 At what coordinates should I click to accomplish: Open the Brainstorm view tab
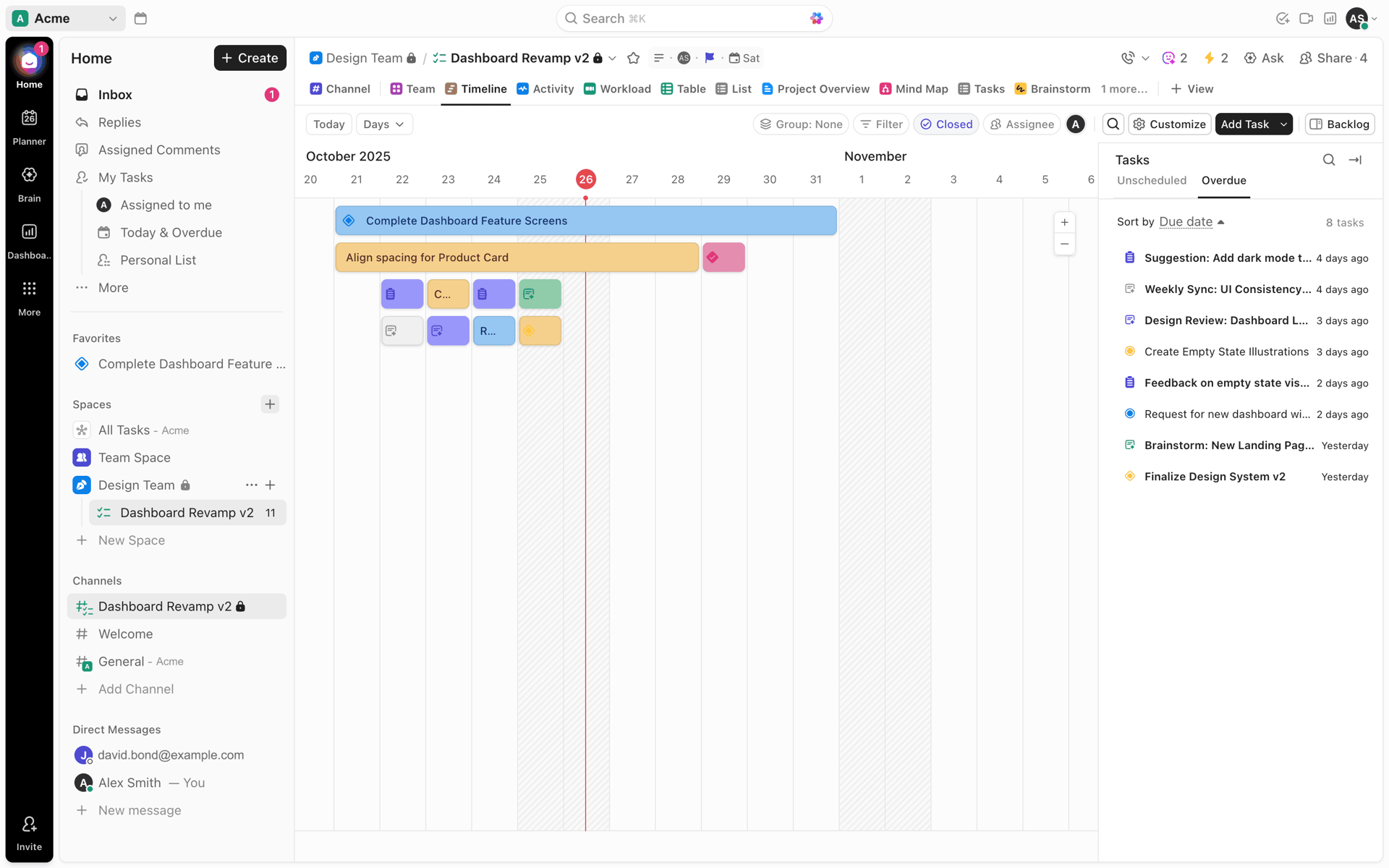1053,89
